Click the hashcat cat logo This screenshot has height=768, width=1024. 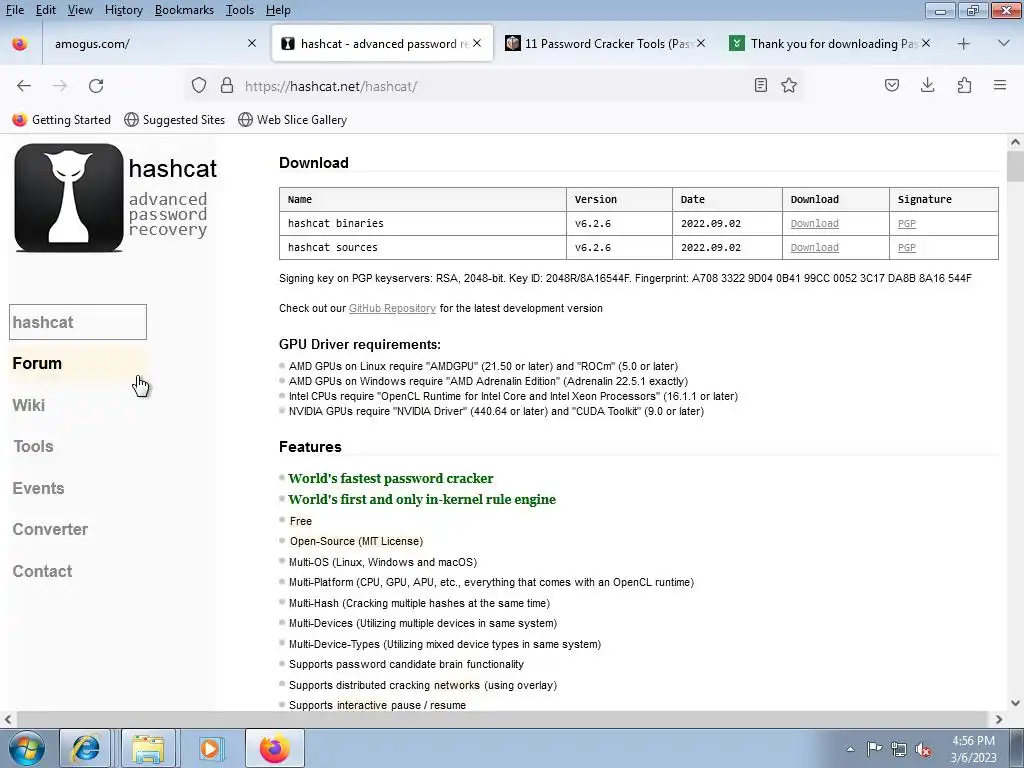pyautogui.click(x=69, y=198)
